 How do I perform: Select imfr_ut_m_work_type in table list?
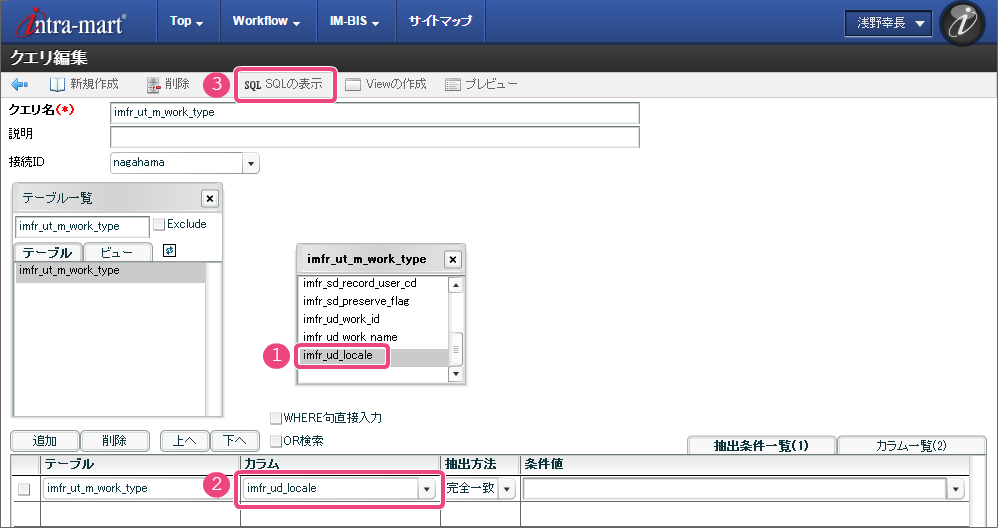tap(110, 272)
